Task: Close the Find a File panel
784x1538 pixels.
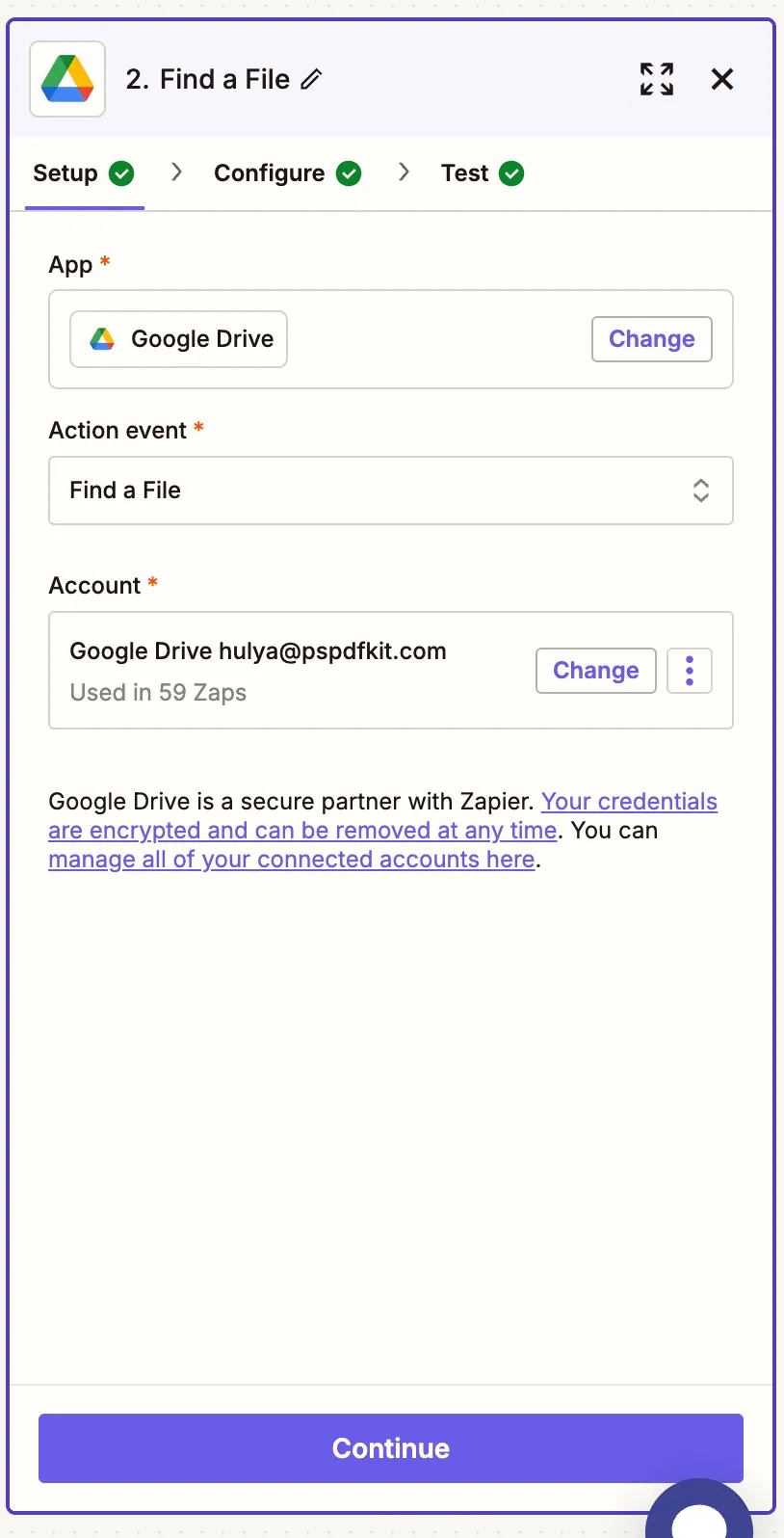Action: (722, 79)
